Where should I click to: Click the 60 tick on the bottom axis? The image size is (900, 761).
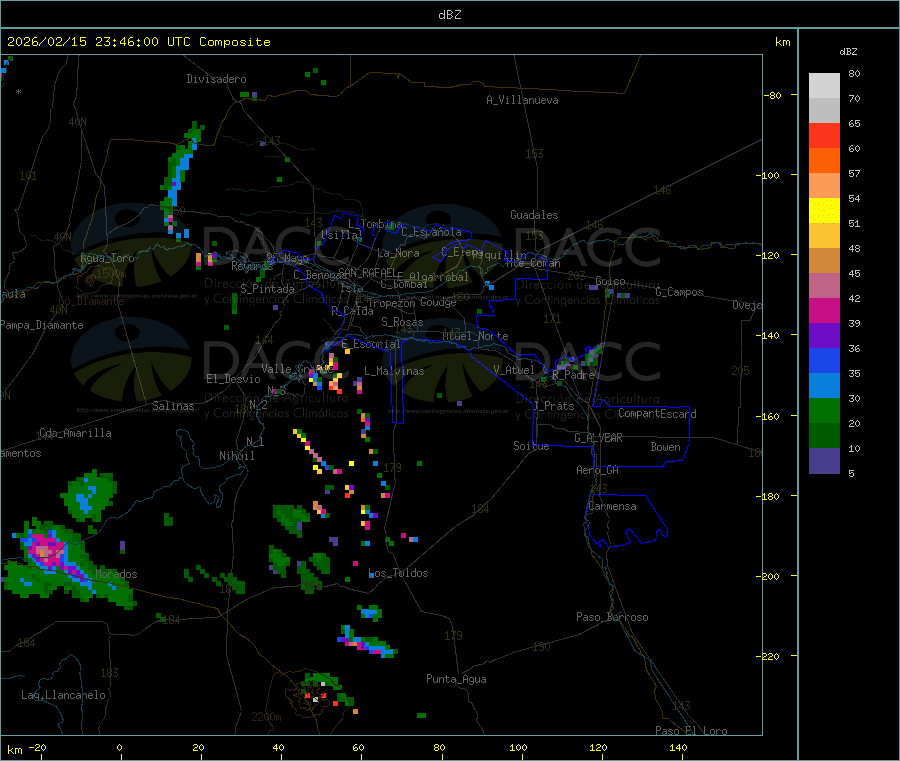358,747
